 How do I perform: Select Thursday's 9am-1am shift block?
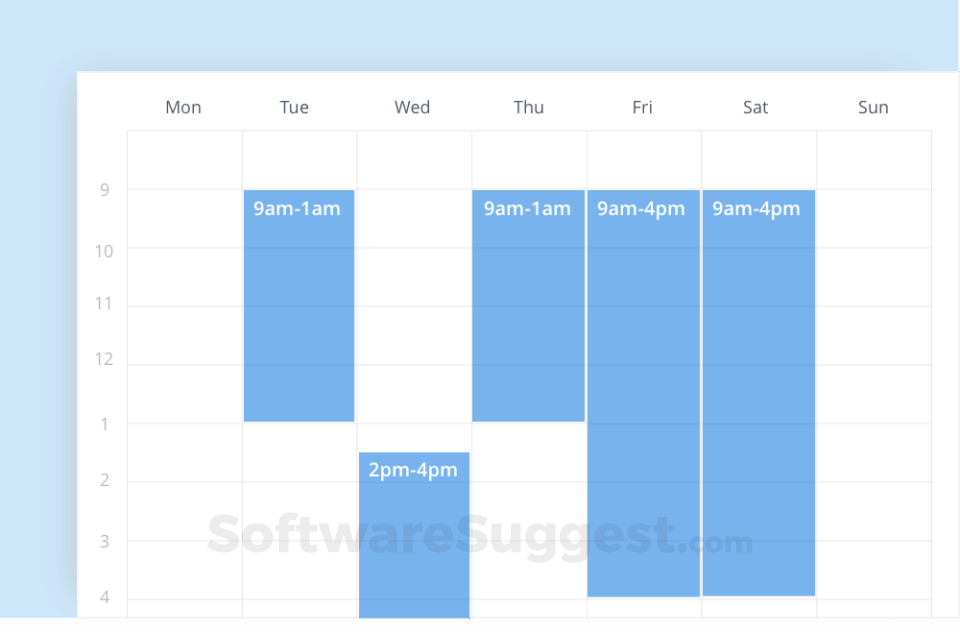click(528, 305)
